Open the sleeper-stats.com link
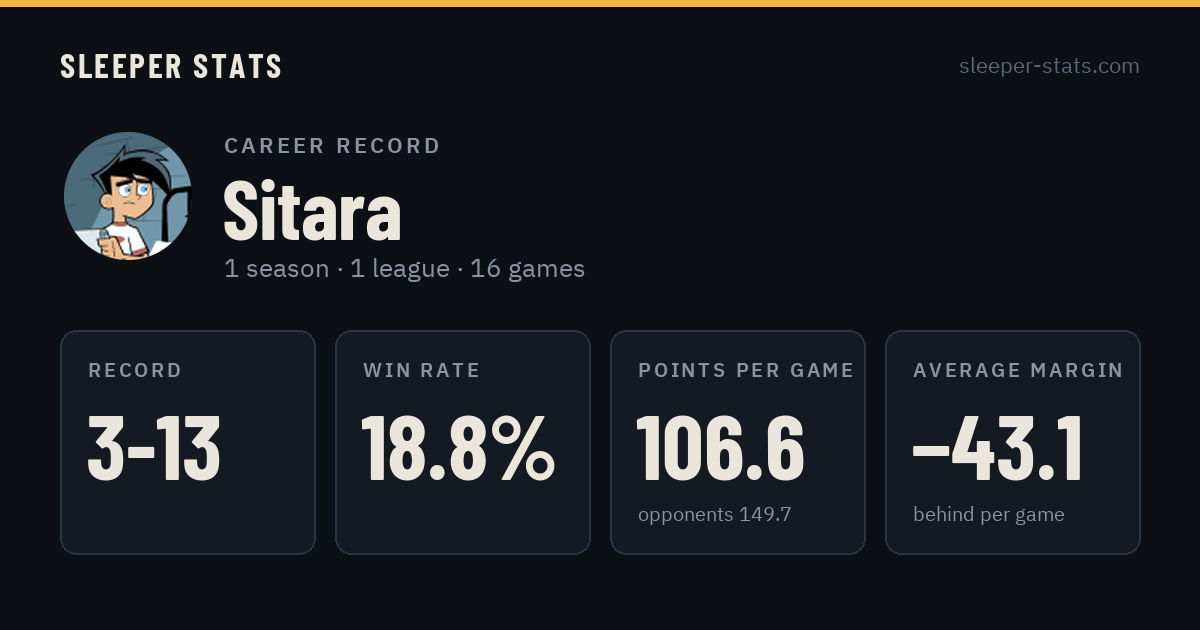 click(1049, 66)
